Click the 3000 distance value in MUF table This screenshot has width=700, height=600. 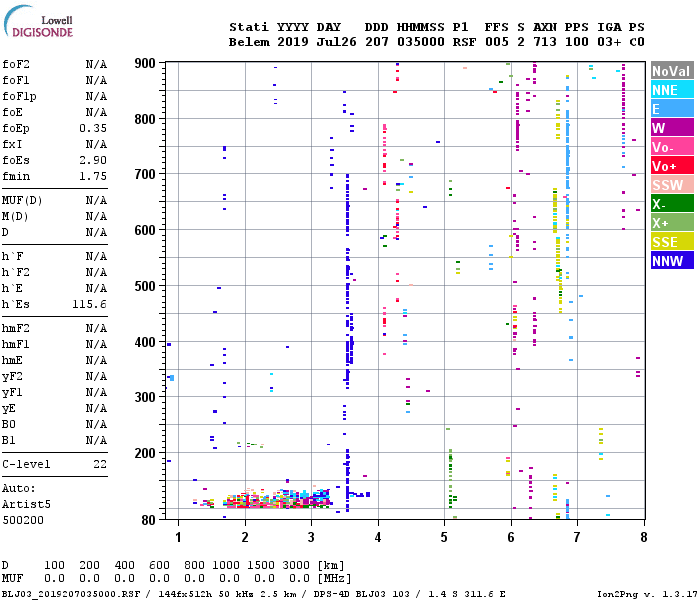(296, 565)
